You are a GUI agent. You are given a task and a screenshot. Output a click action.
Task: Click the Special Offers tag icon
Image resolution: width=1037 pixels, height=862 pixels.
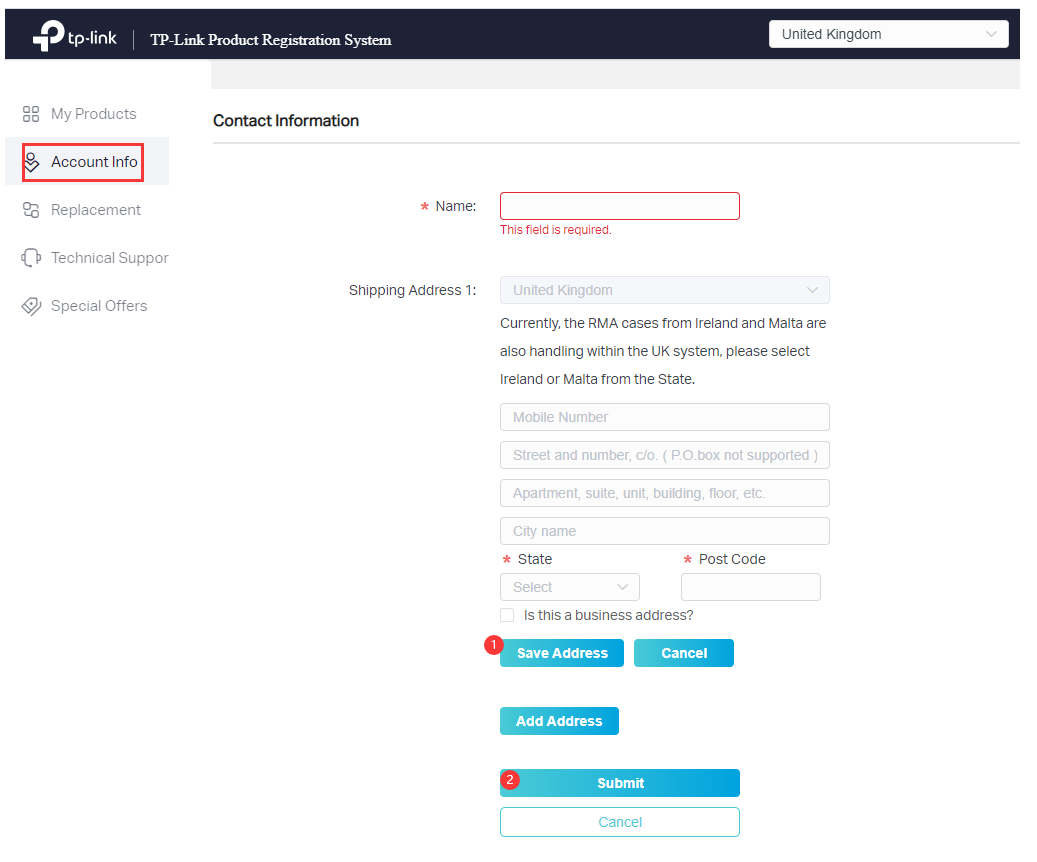coord(31,306)
